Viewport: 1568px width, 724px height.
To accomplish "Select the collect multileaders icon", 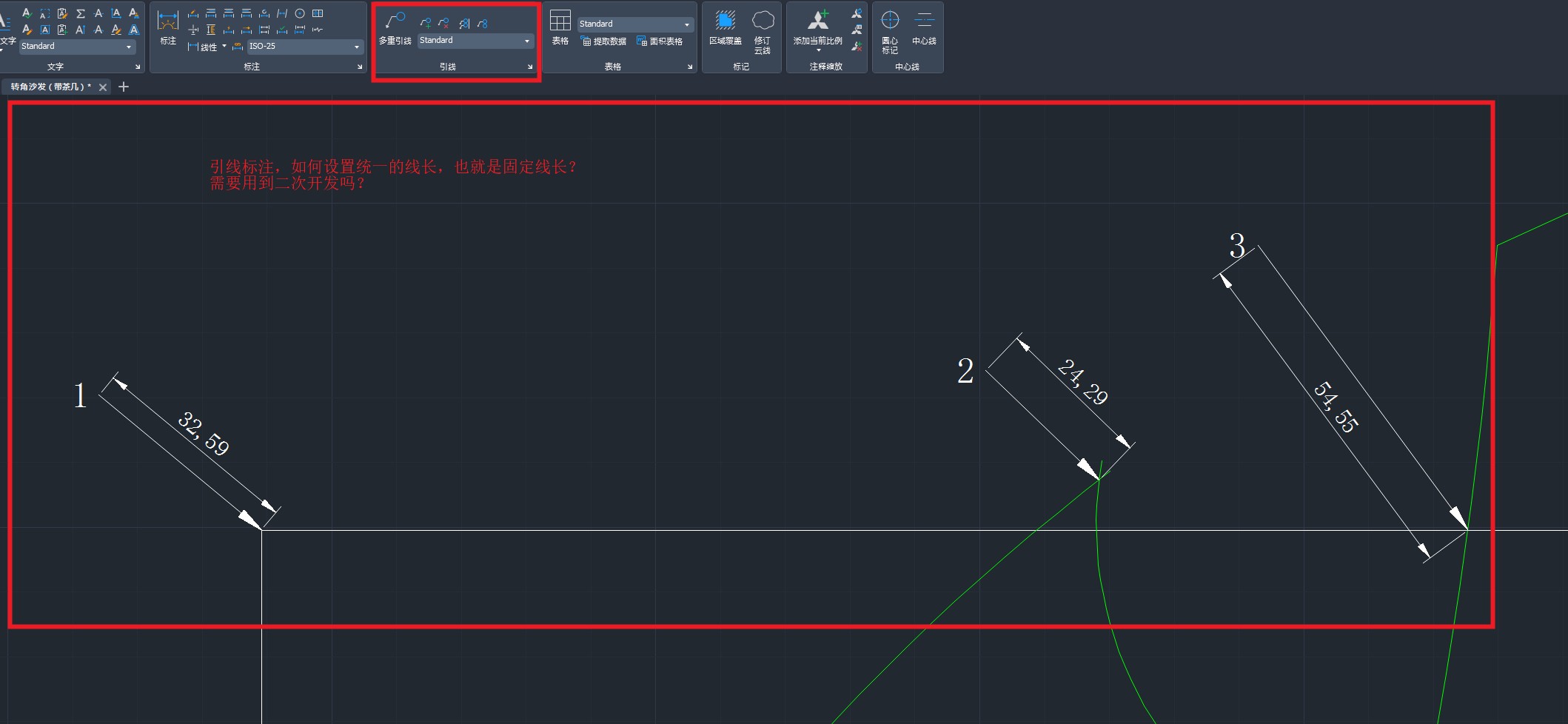I will click(x=483, y=24).
